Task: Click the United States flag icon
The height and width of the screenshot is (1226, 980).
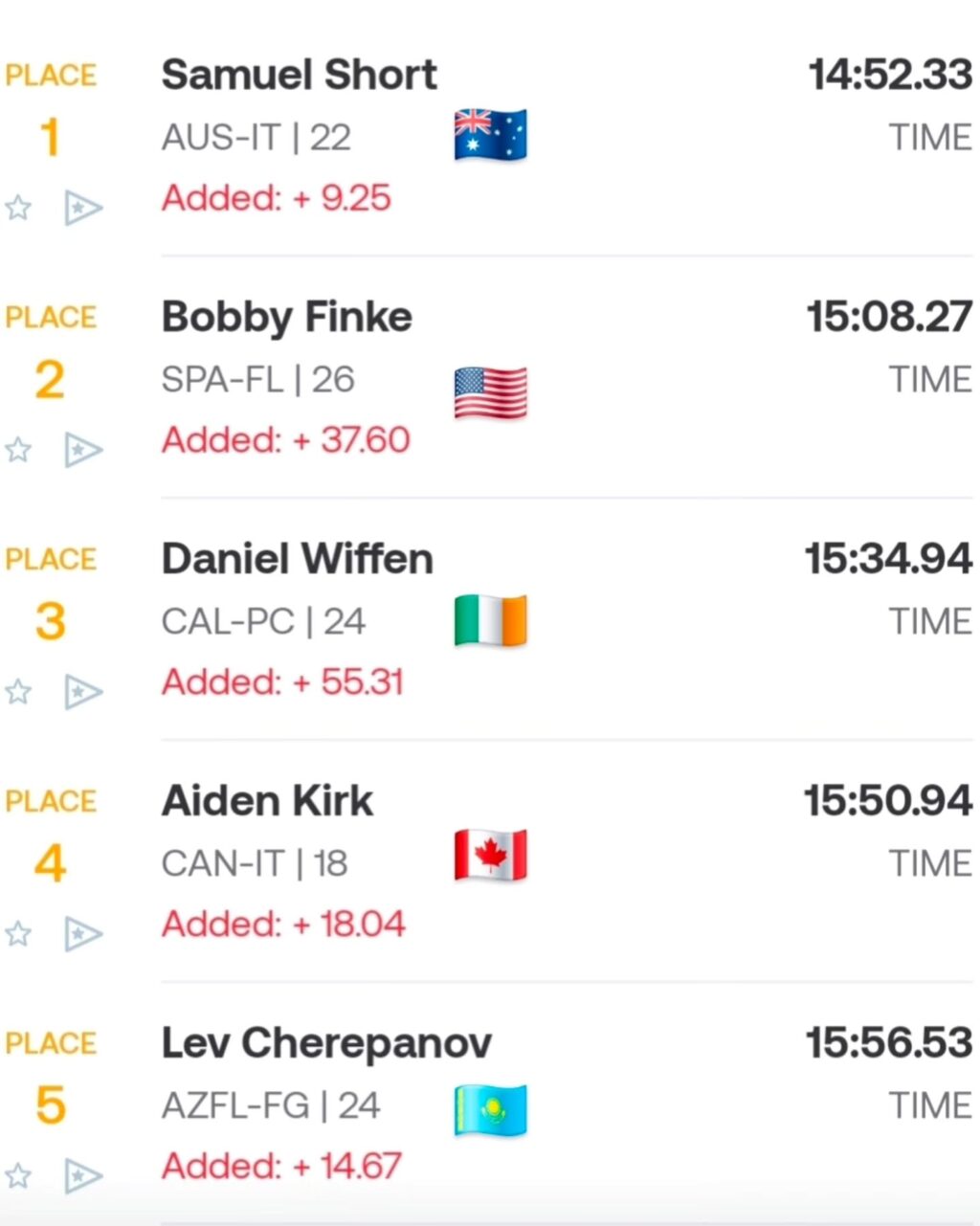Action: [490, 393]
